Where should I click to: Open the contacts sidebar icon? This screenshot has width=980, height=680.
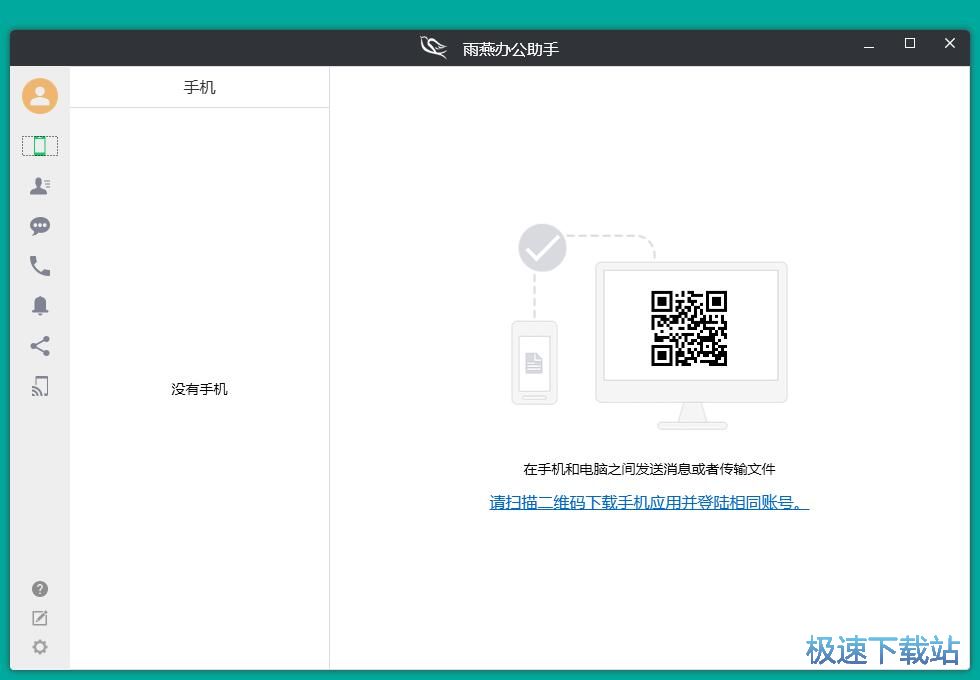(40, 186)
